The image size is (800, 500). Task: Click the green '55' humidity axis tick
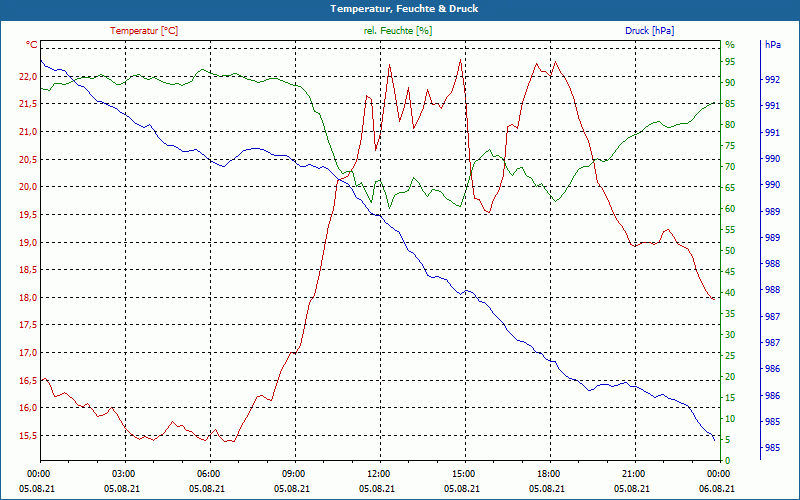click(731, 230)
